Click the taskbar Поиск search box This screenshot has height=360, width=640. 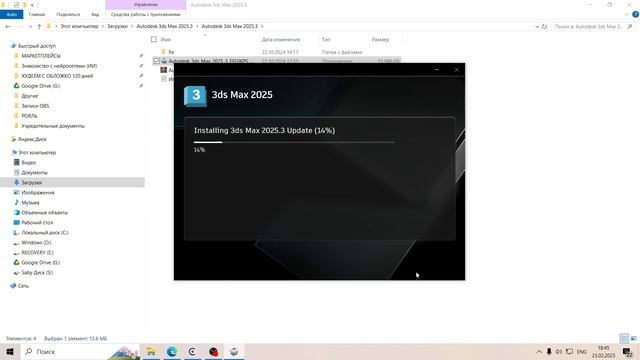[x=80, y=351]
